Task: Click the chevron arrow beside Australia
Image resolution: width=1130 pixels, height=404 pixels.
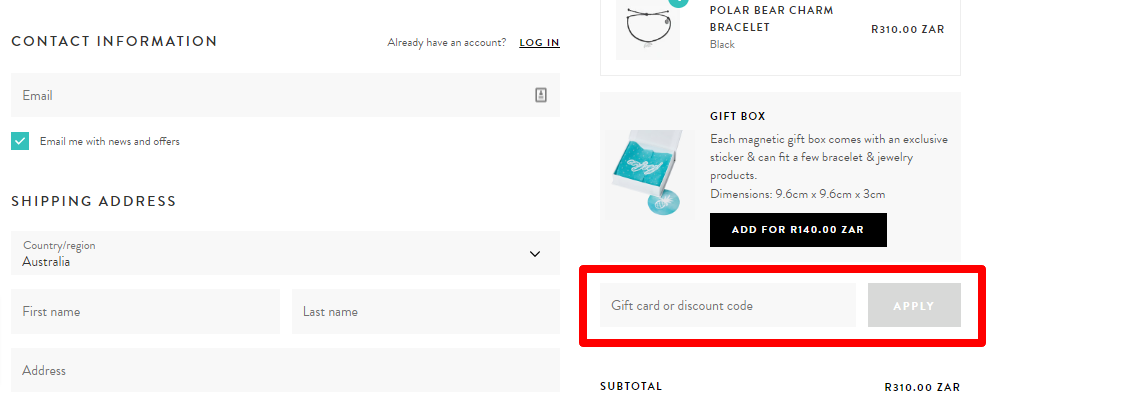Action: [x=534, y=254]
